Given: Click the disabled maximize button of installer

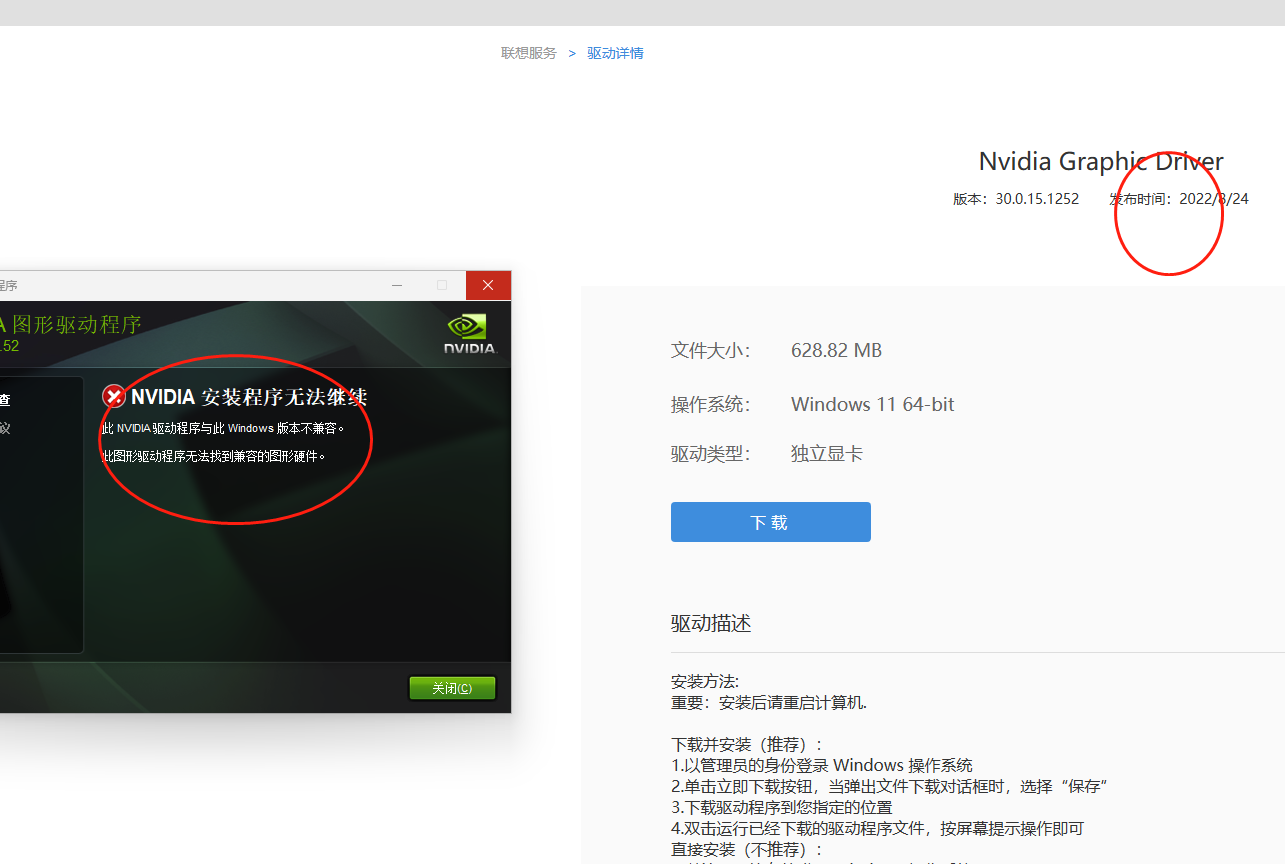Looking at the screenshot, I should click(442, 285).
